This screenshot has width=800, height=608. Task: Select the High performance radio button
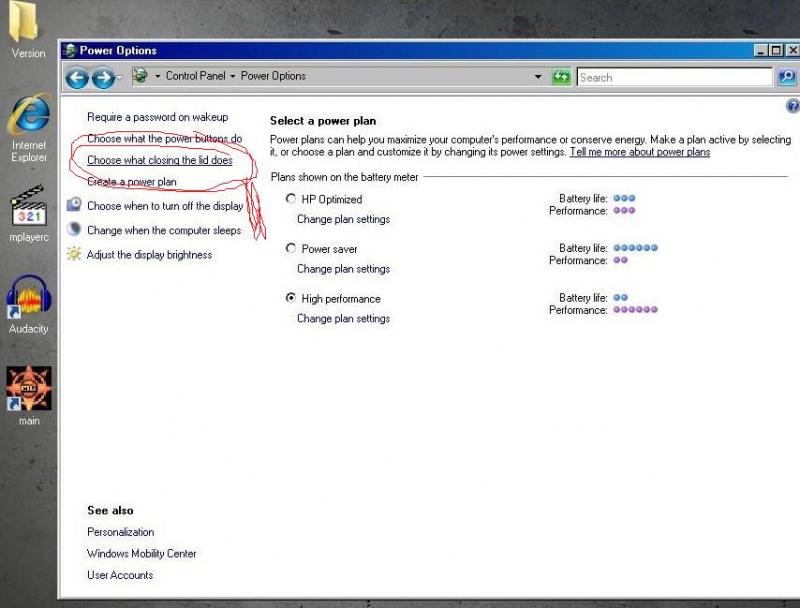[291, 297]
